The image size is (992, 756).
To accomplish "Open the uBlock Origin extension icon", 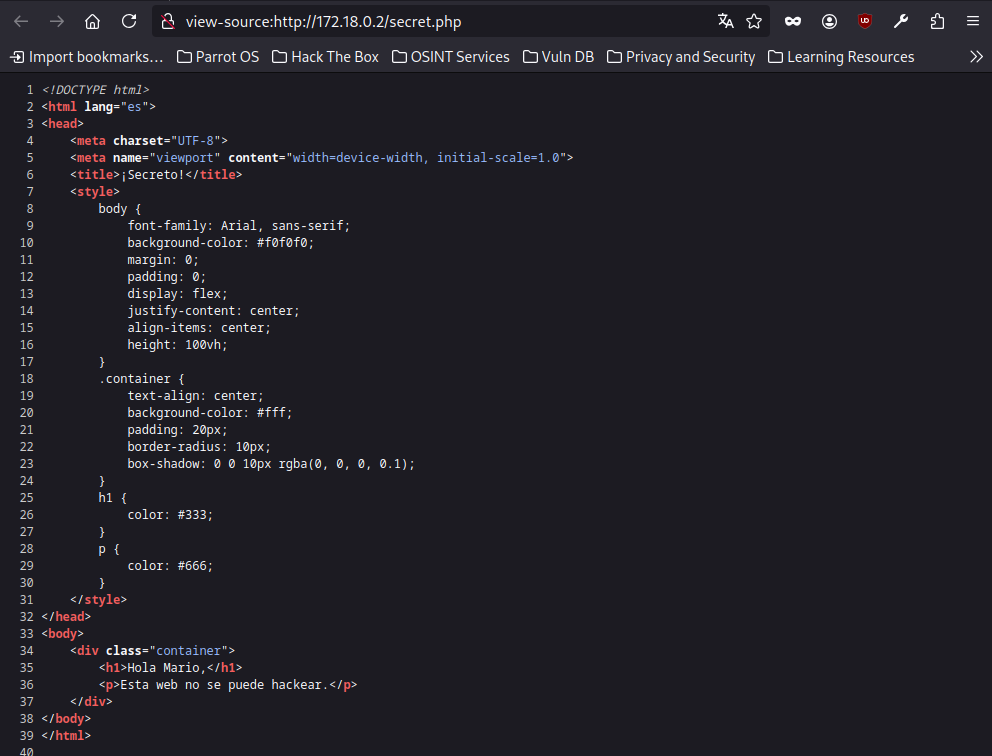I will coord(865,21).
